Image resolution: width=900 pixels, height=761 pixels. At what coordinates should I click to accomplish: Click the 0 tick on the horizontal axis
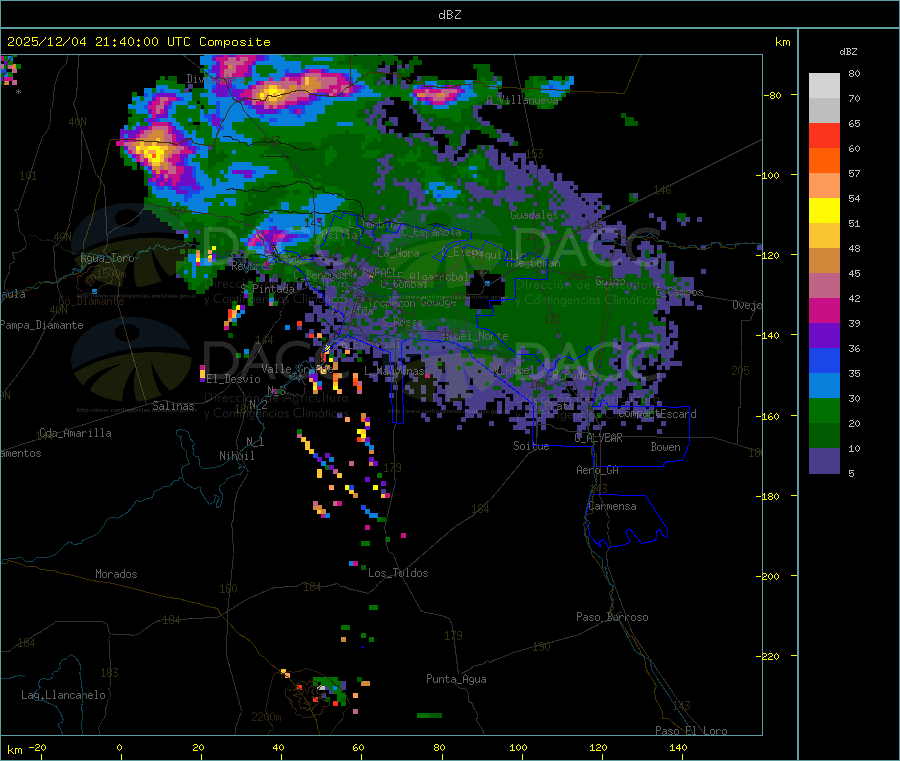tap(119, 747)
